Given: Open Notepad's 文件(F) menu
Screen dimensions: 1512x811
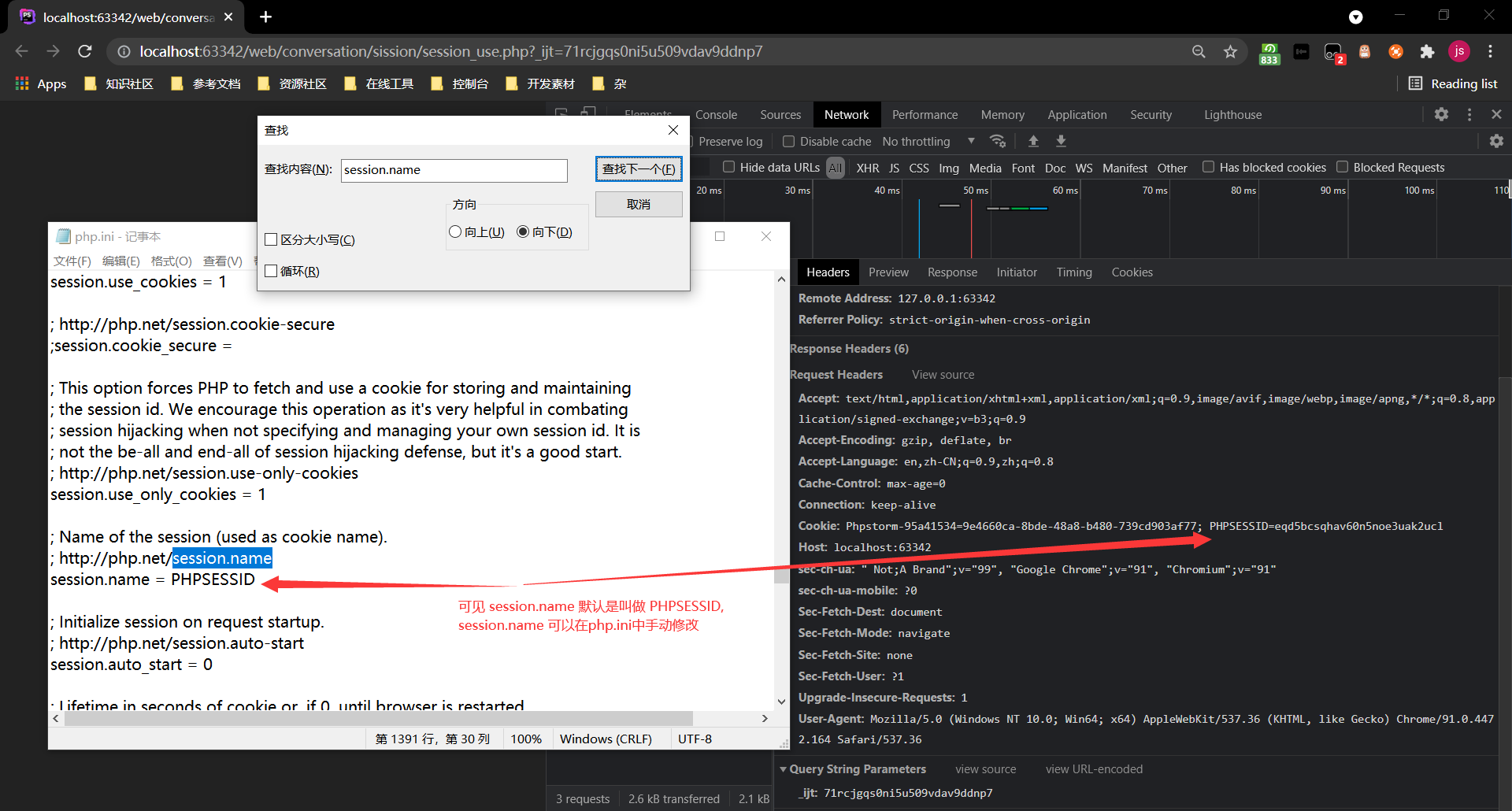Looking at the screenshot, I should [x=72, y=261].
